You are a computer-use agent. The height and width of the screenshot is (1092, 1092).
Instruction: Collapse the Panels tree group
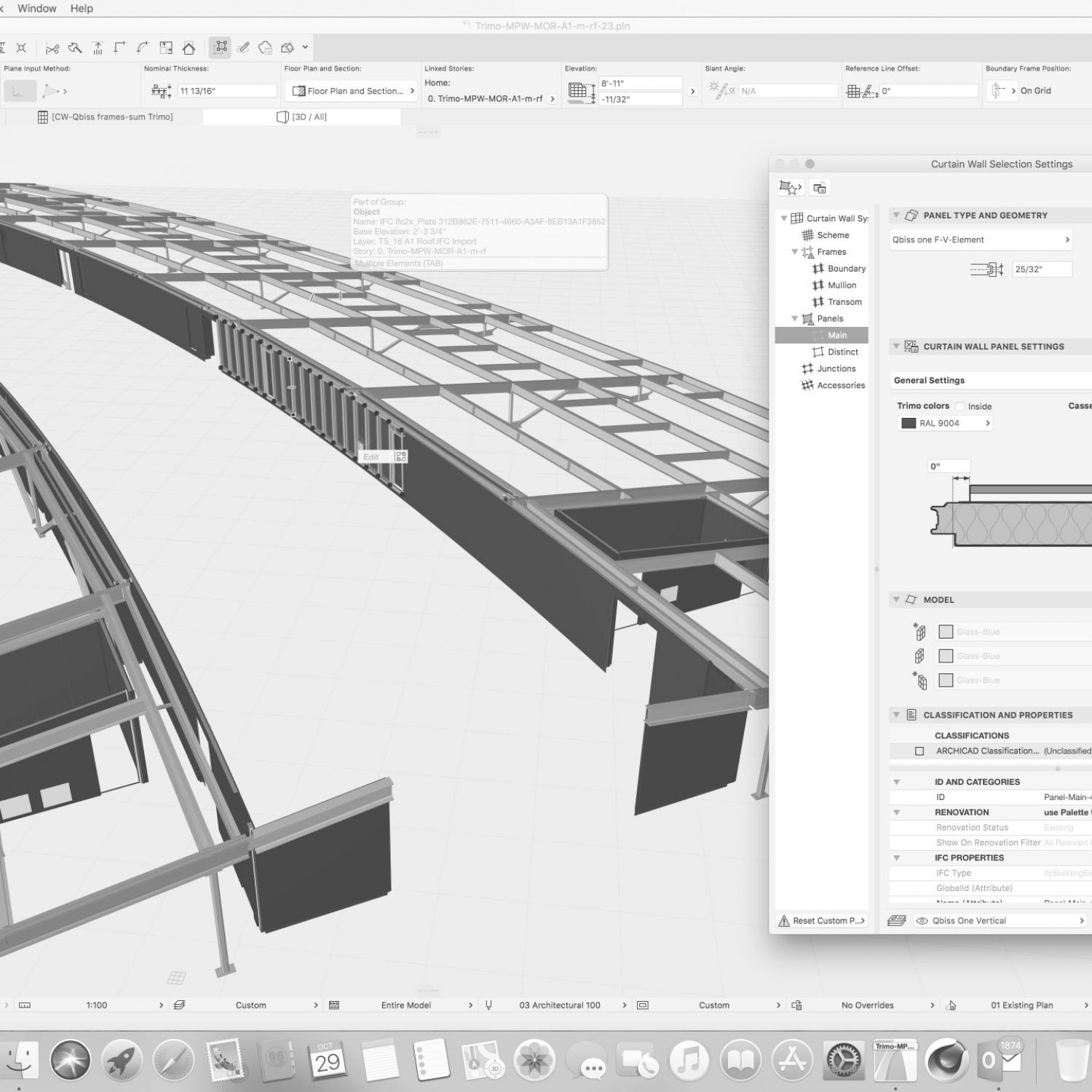click(795, 319)
